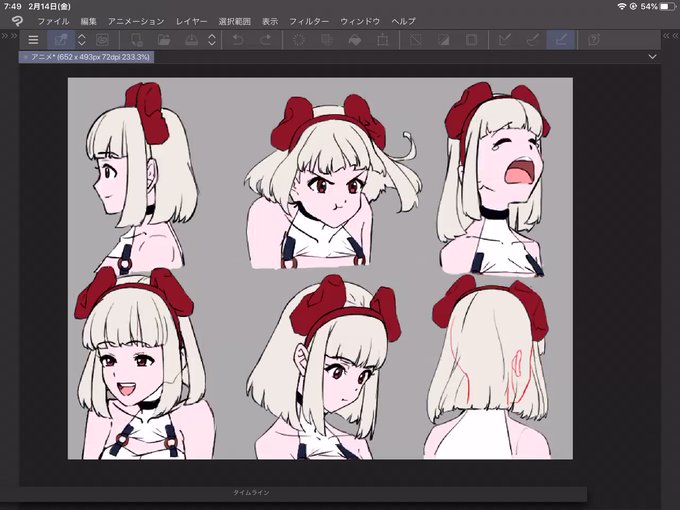This screenshot has width=680, height=510.
Task: Click the crying girl with open mouth
Action: pyautogui.click(x=494, y=180)
